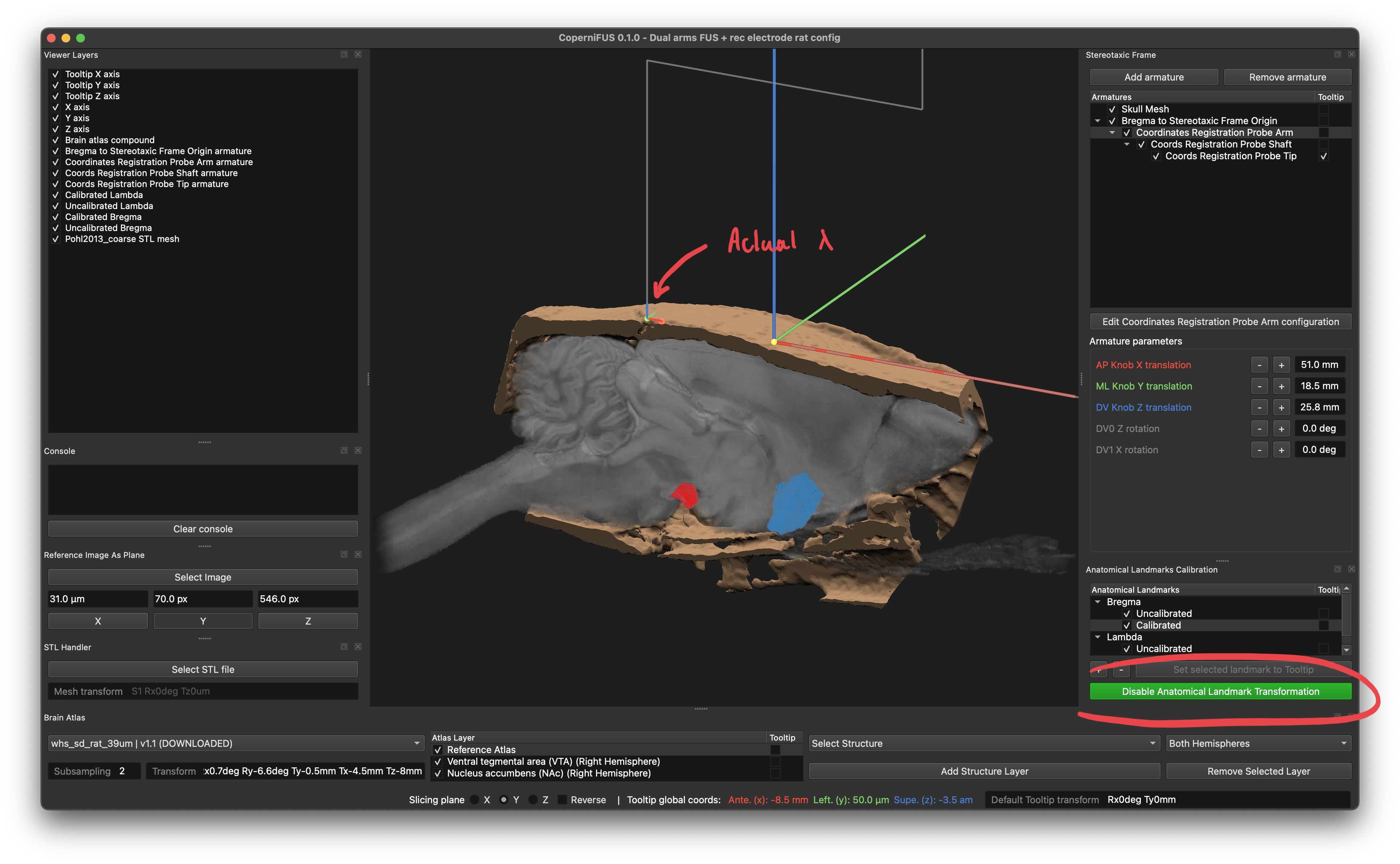The height and width of the screenshot is (864, 1400).
Task: Close the STL Handler panel
Action: [x=358, y=647]
